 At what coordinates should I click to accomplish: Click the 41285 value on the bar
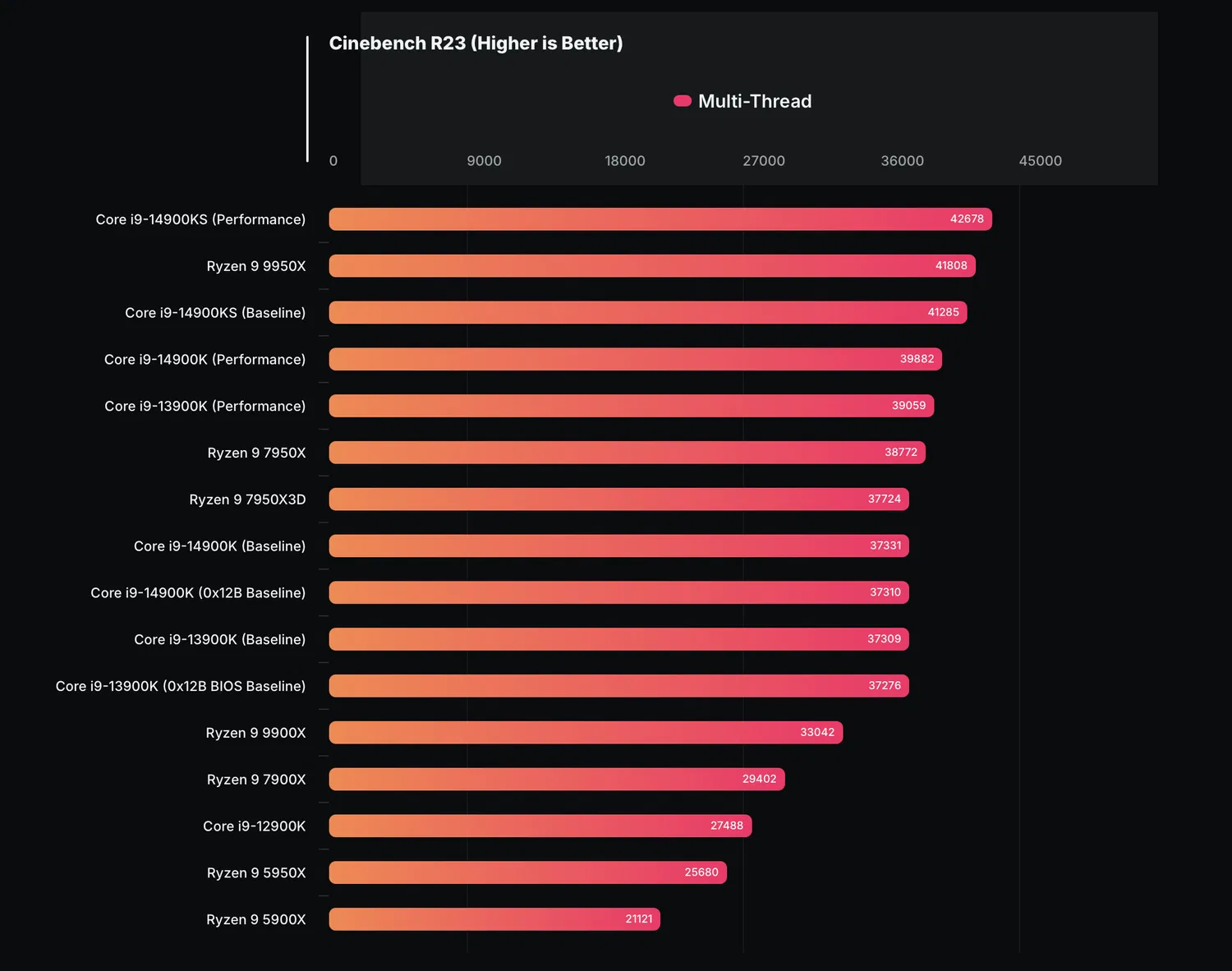[943, 312]
